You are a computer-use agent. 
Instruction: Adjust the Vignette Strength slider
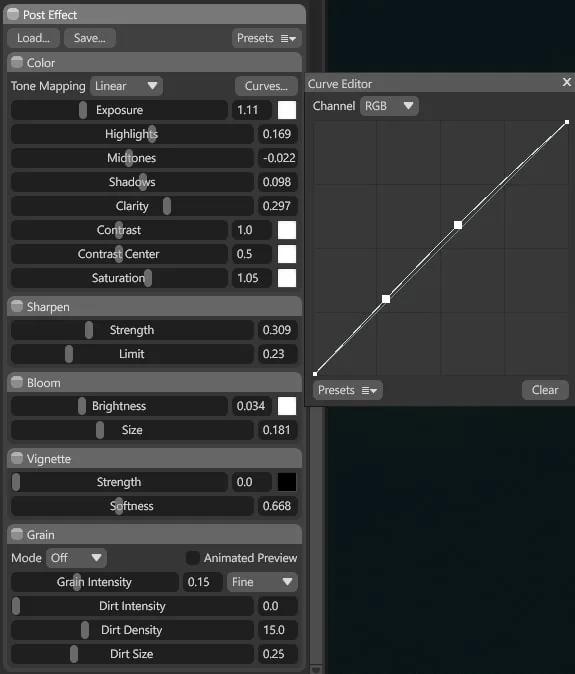pyautogui.click(x=119, y=482)
